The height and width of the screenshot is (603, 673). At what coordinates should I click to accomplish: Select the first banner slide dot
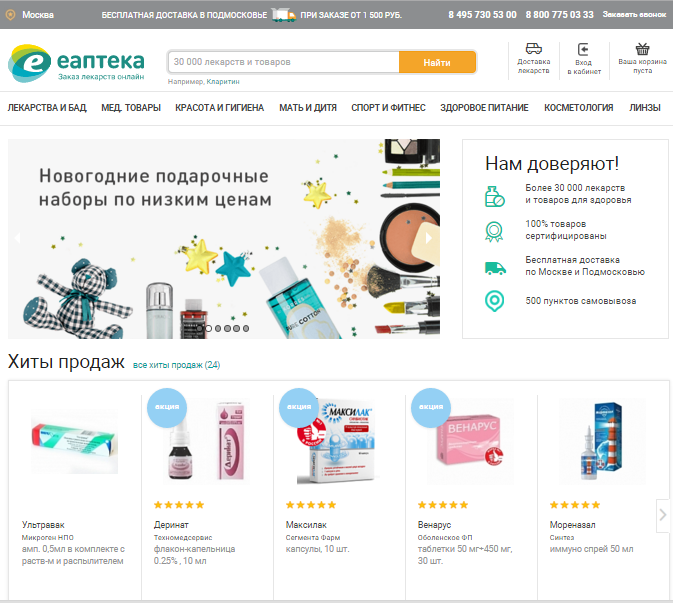[200, 328]
